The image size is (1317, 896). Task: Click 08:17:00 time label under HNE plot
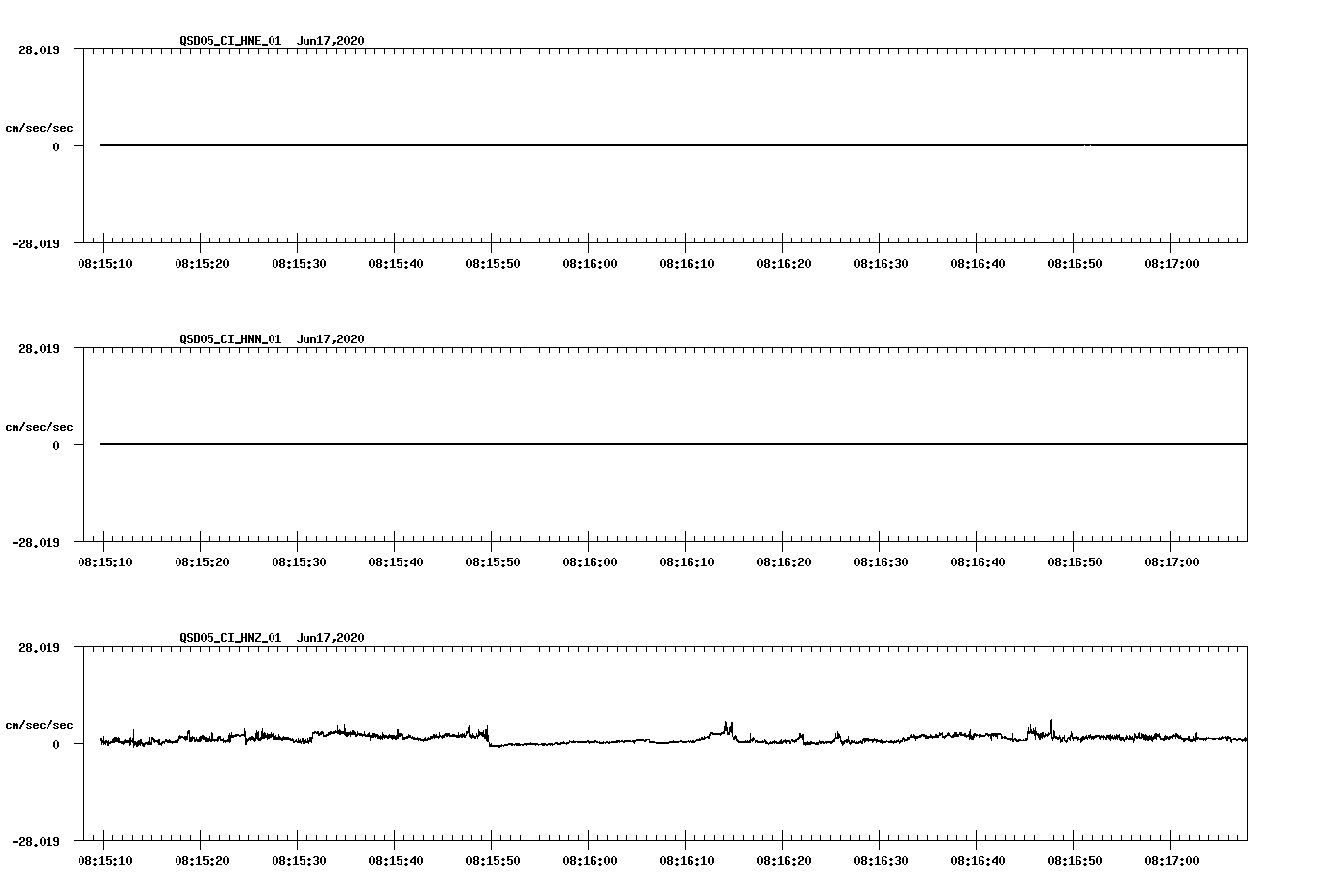[x=1172, y=264]
